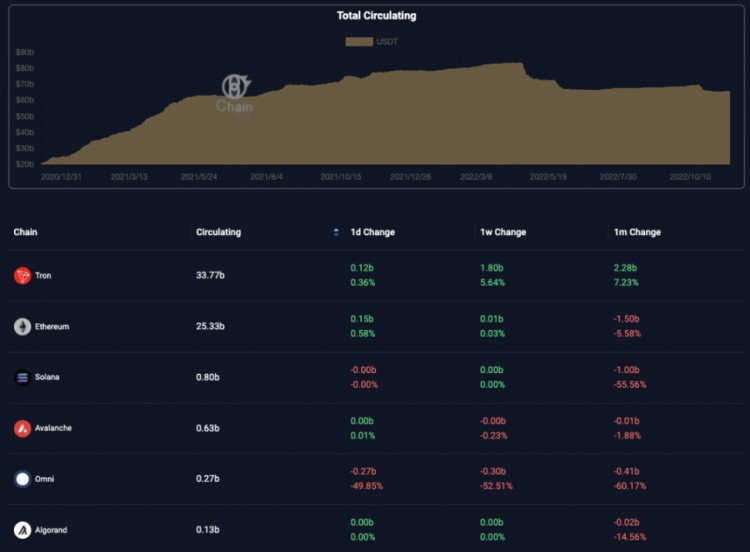Sort table by Circulating column arrows

tap(336, 232)
